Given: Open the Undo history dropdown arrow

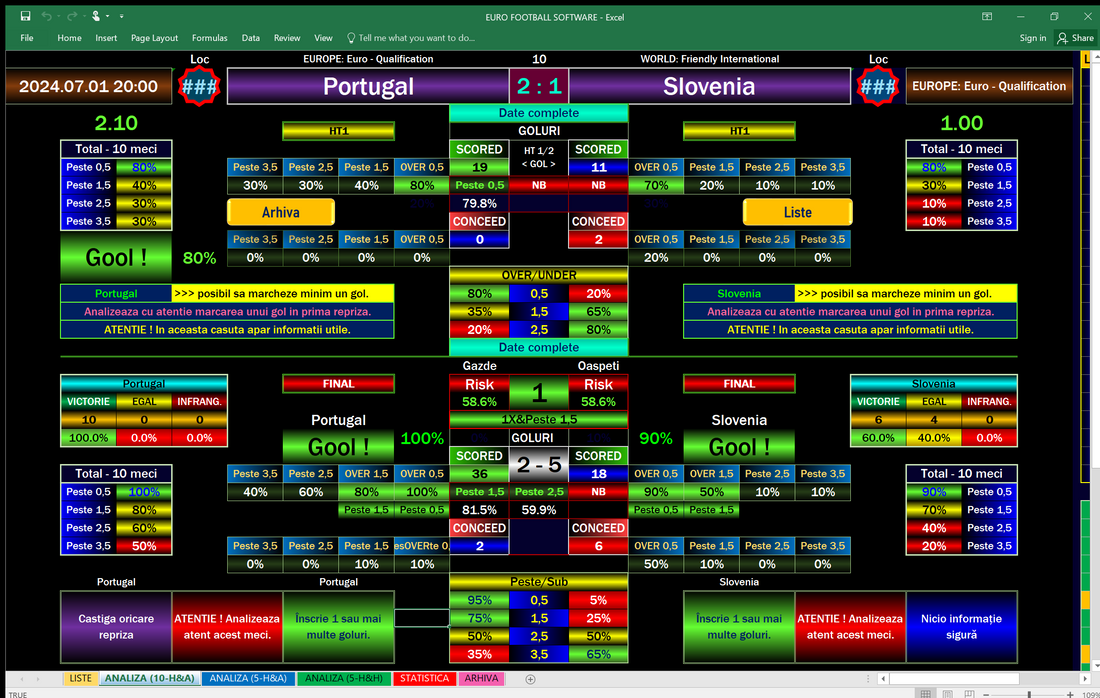Looking at the screenshot, I should [x=58, y=17].
